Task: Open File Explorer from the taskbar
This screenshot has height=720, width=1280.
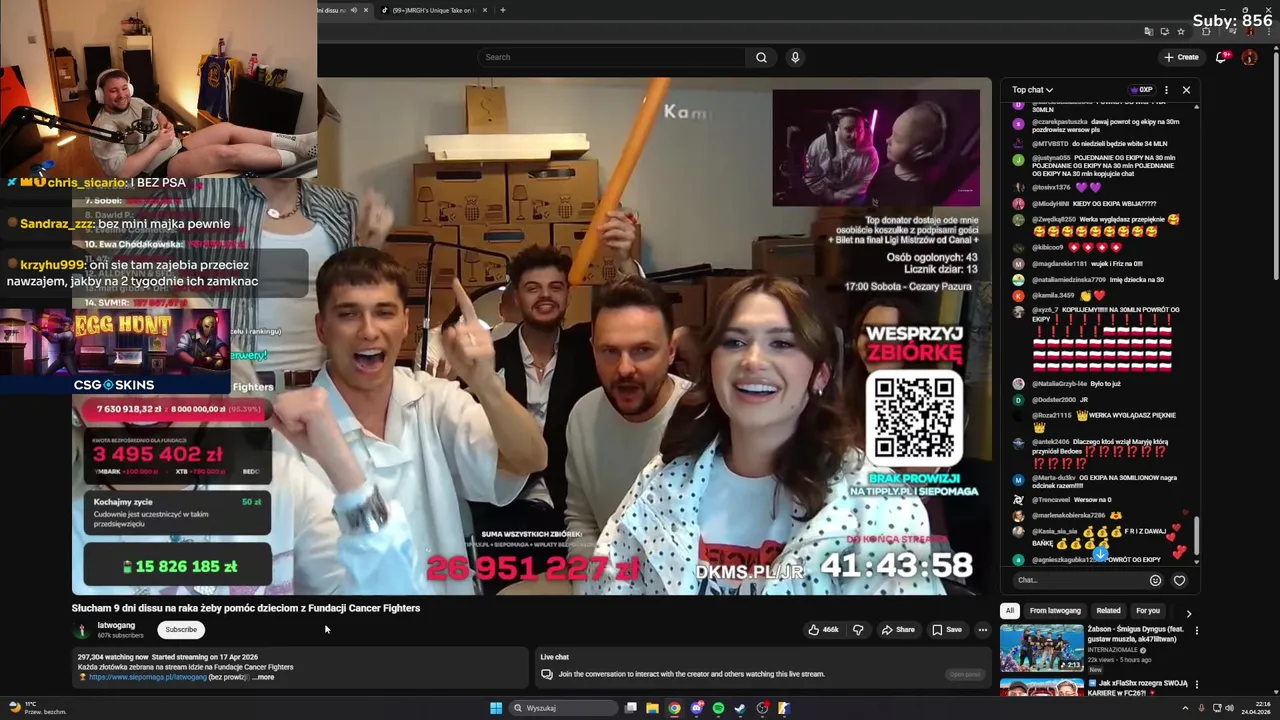Action: coord(652,708)
